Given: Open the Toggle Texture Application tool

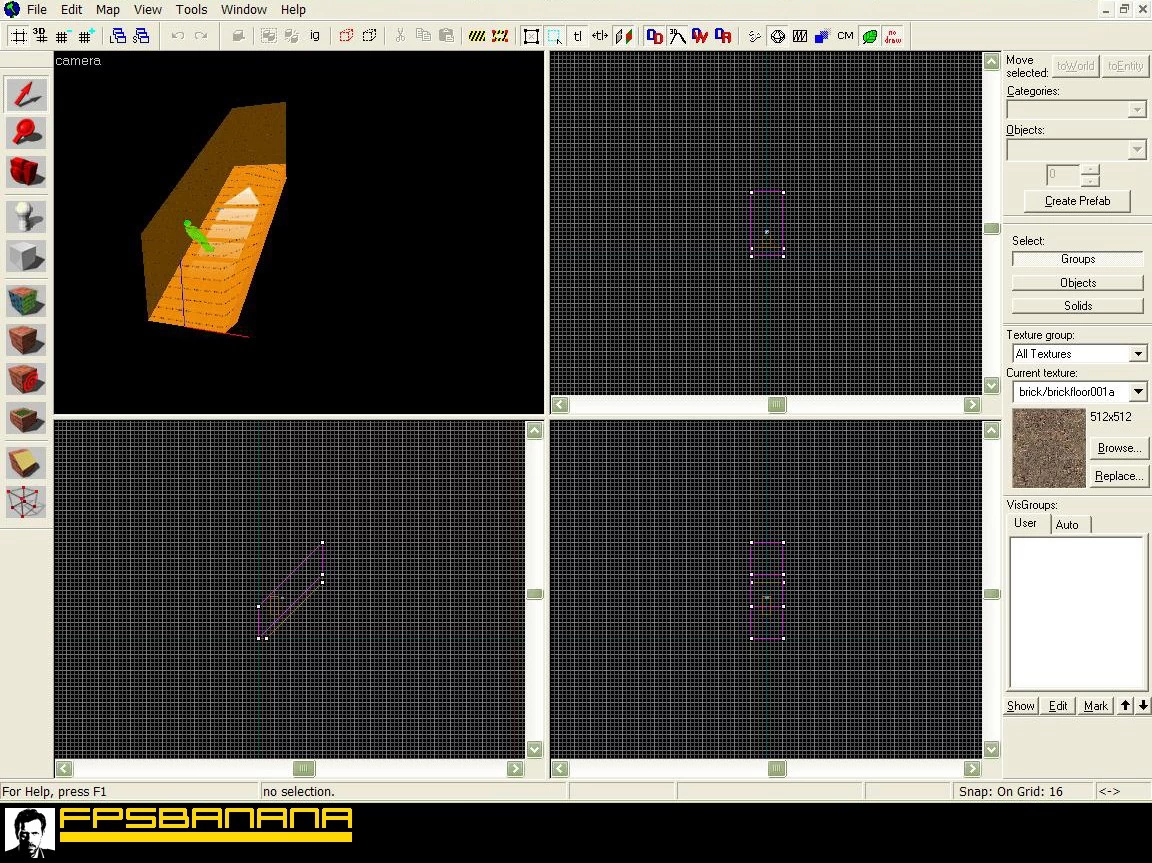Looking at the screenshot, I should (26, 301).
